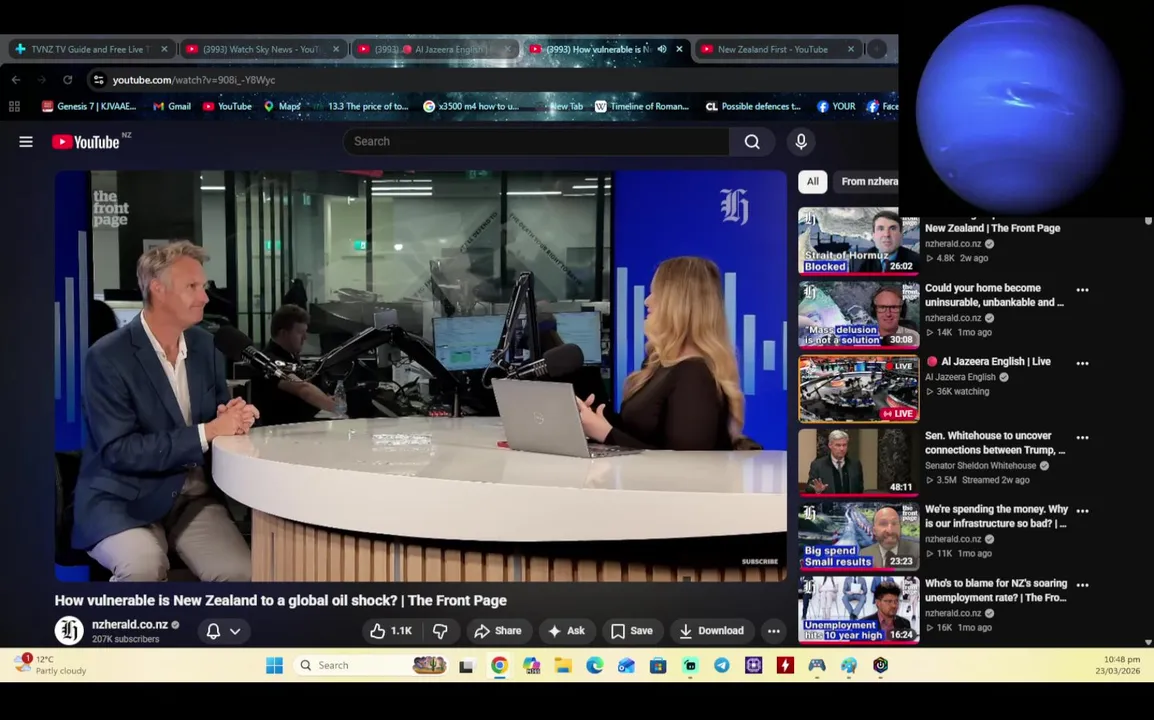Like the video with thumbs up
This screenshot has width=1154, height=720.
(391, 631)
